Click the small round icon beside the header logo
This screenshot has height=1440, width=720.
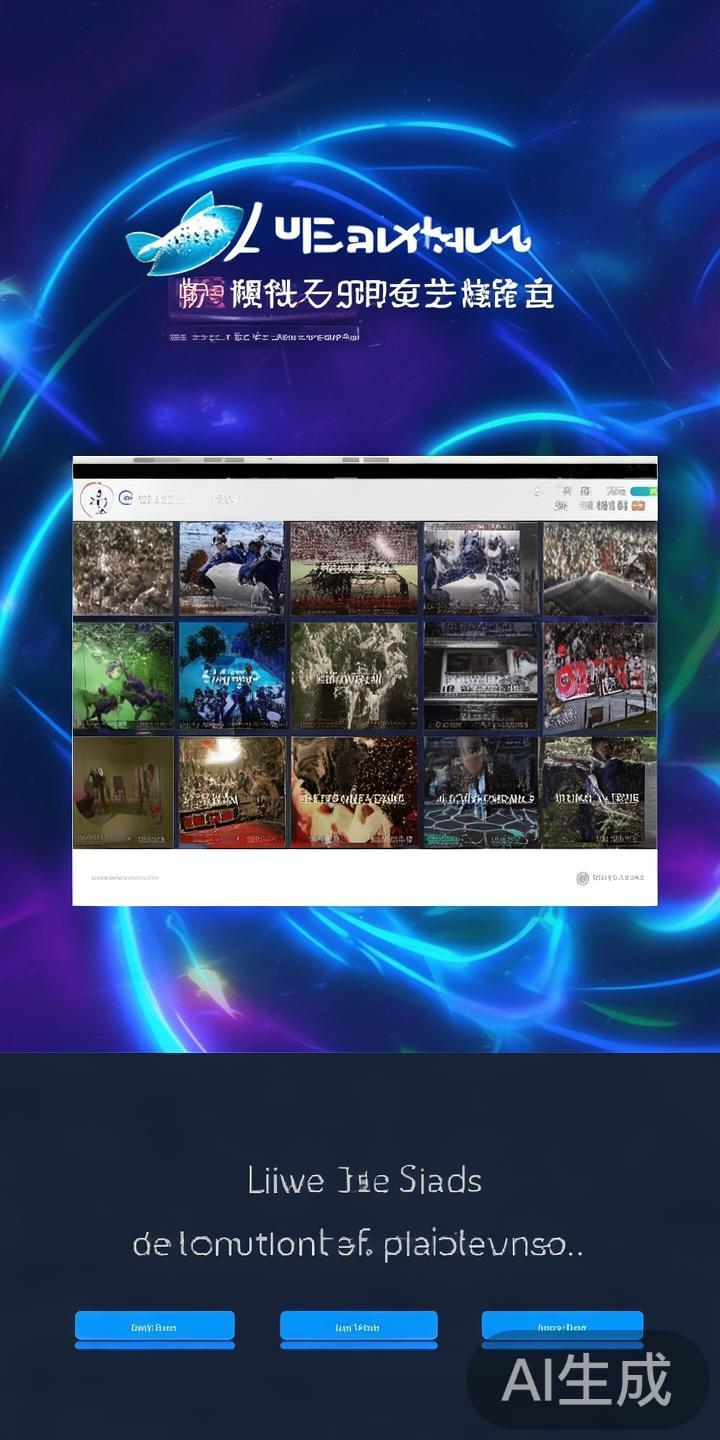[x=125, y=498]
